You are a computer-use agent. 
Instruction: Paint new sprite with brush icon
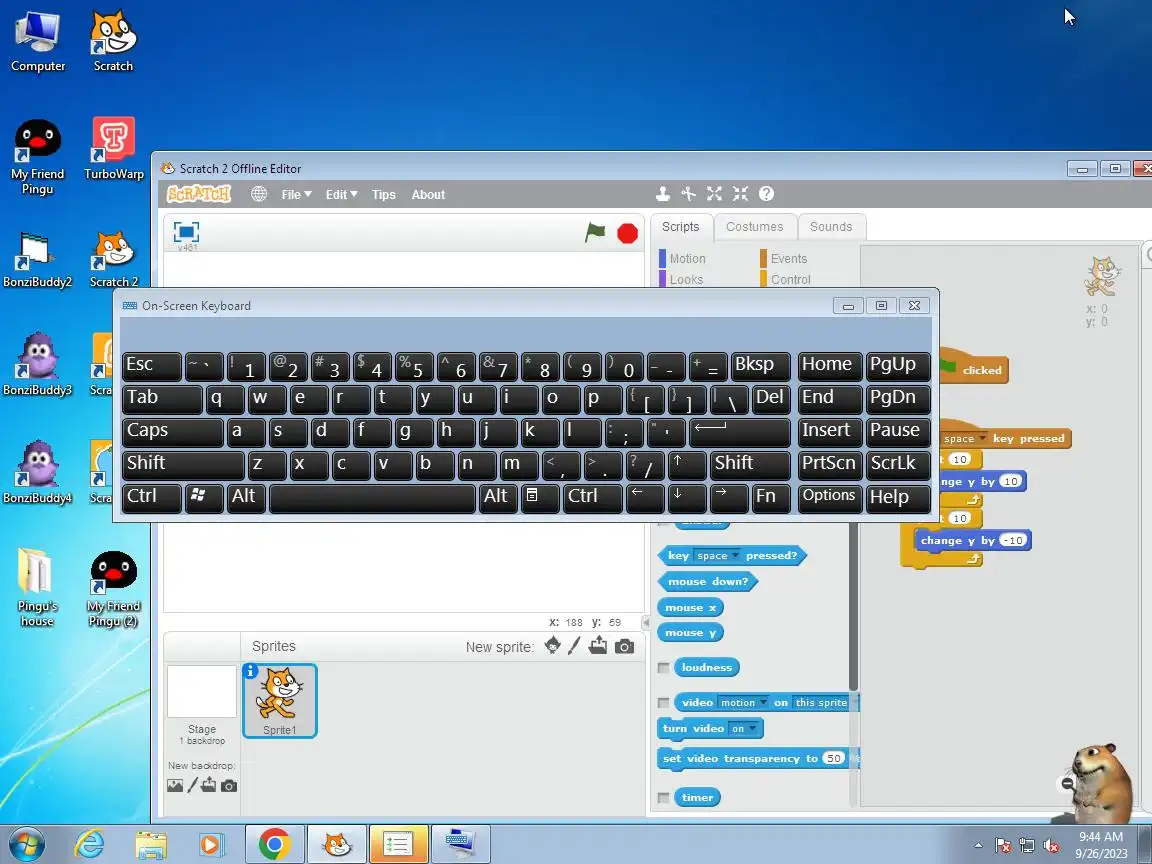click(574, 646)
